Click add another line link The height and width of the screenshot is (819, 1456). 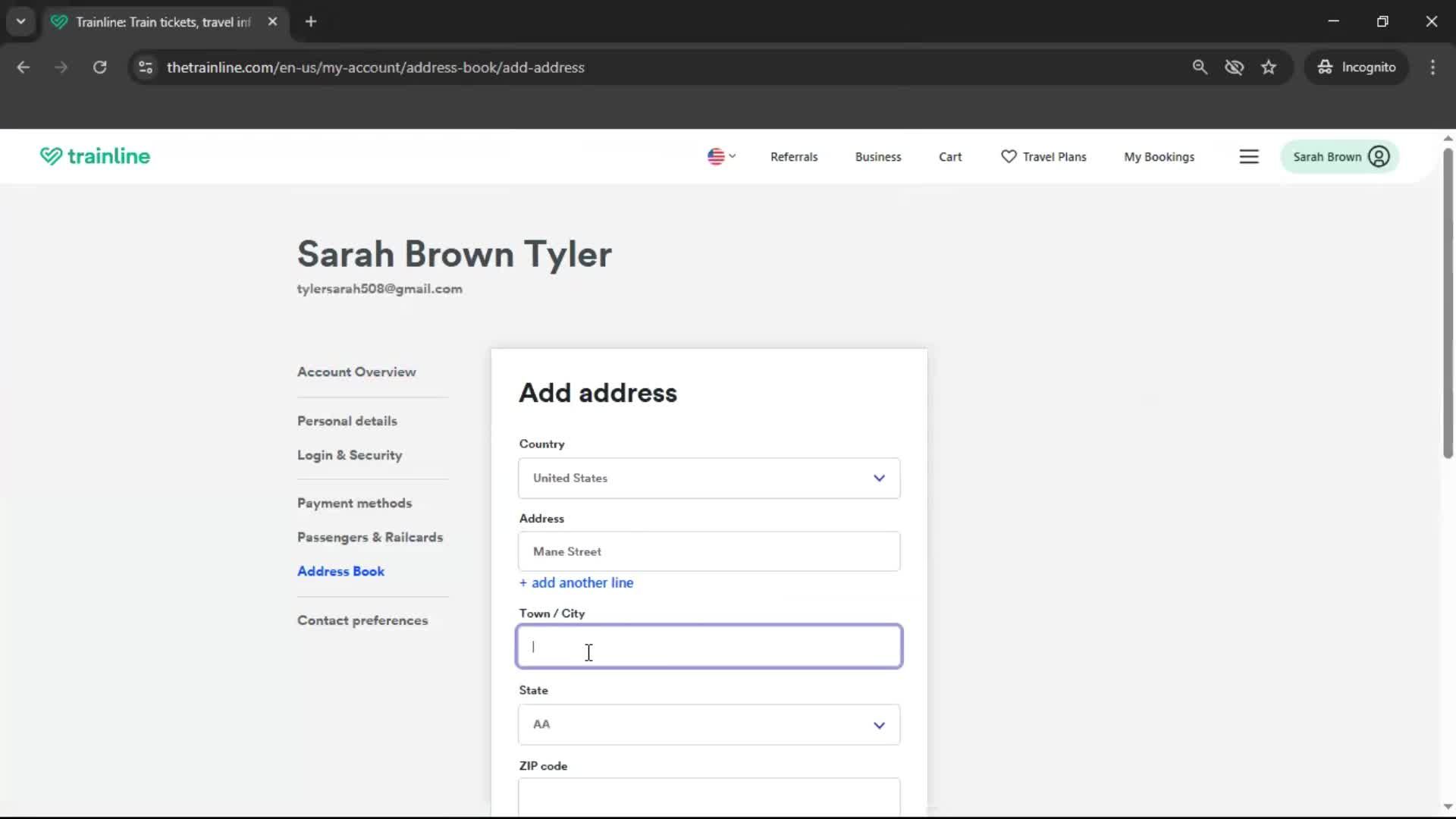click(576, 582)
